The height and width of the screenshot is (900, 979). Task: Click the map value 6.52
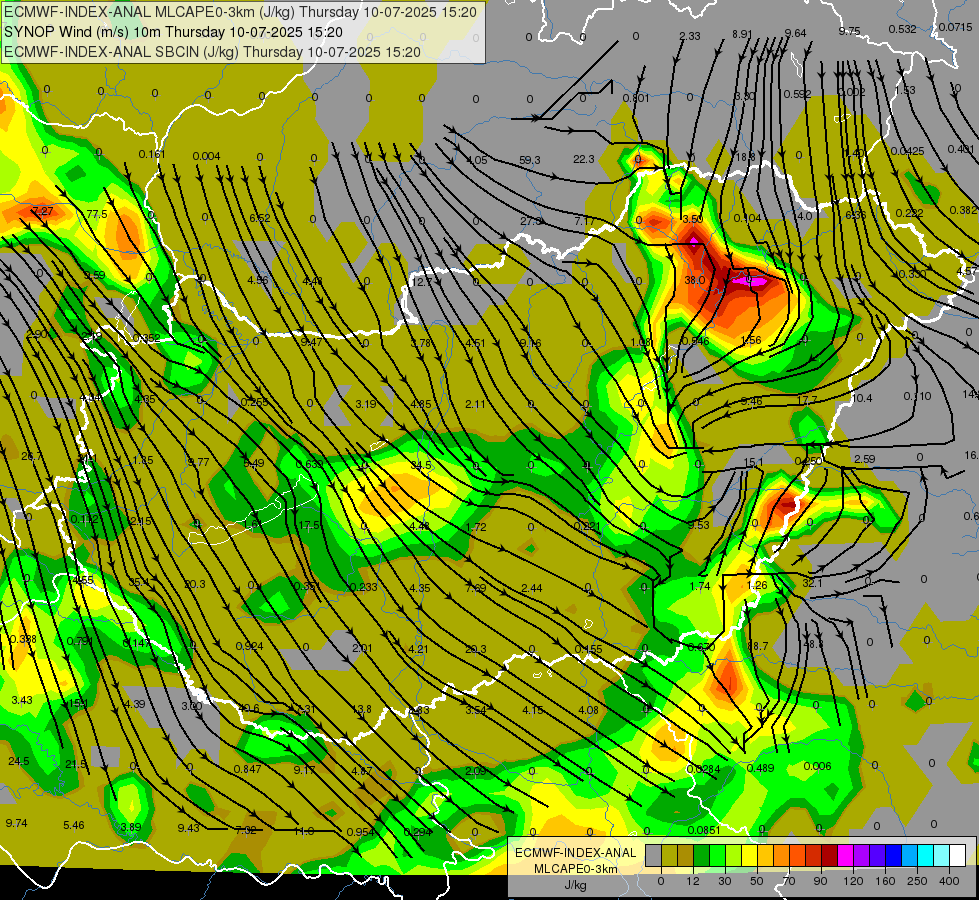coord(260,218)
